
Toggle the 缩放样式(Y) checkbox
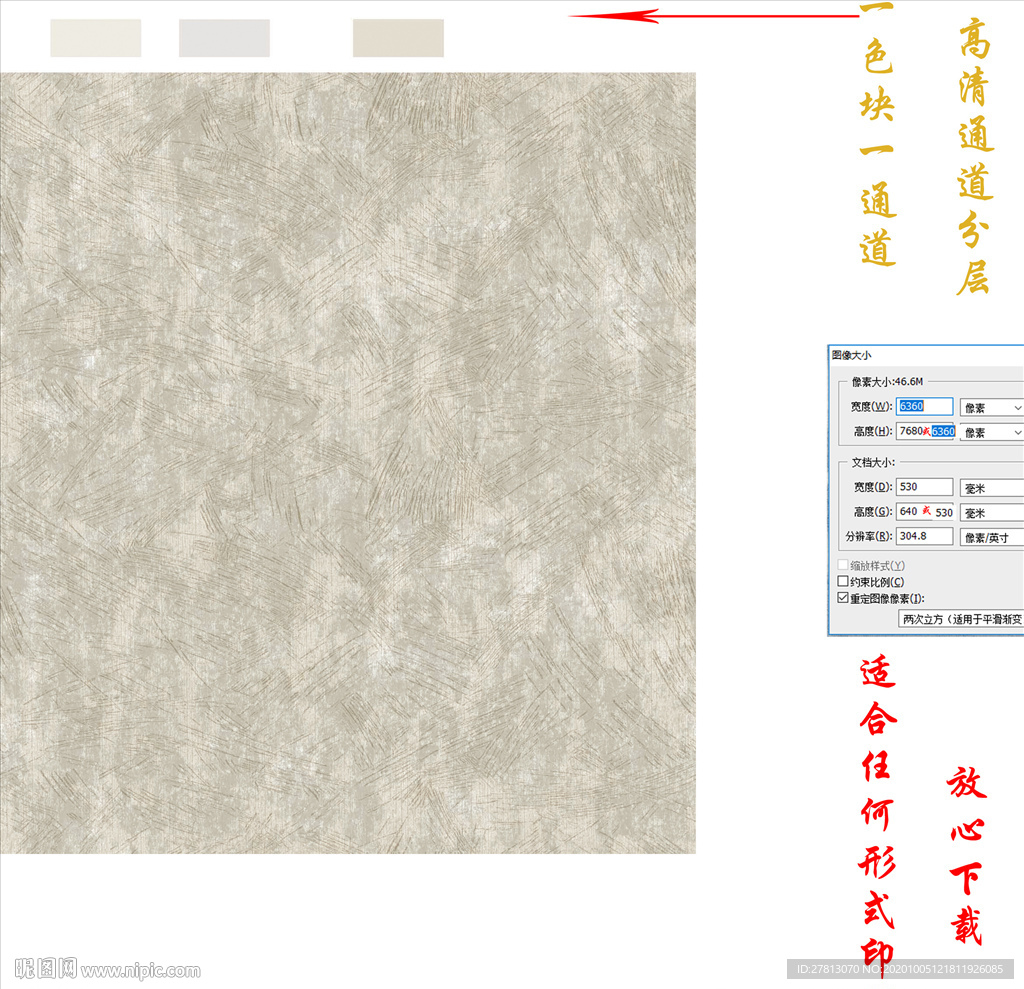click(843, 565)
